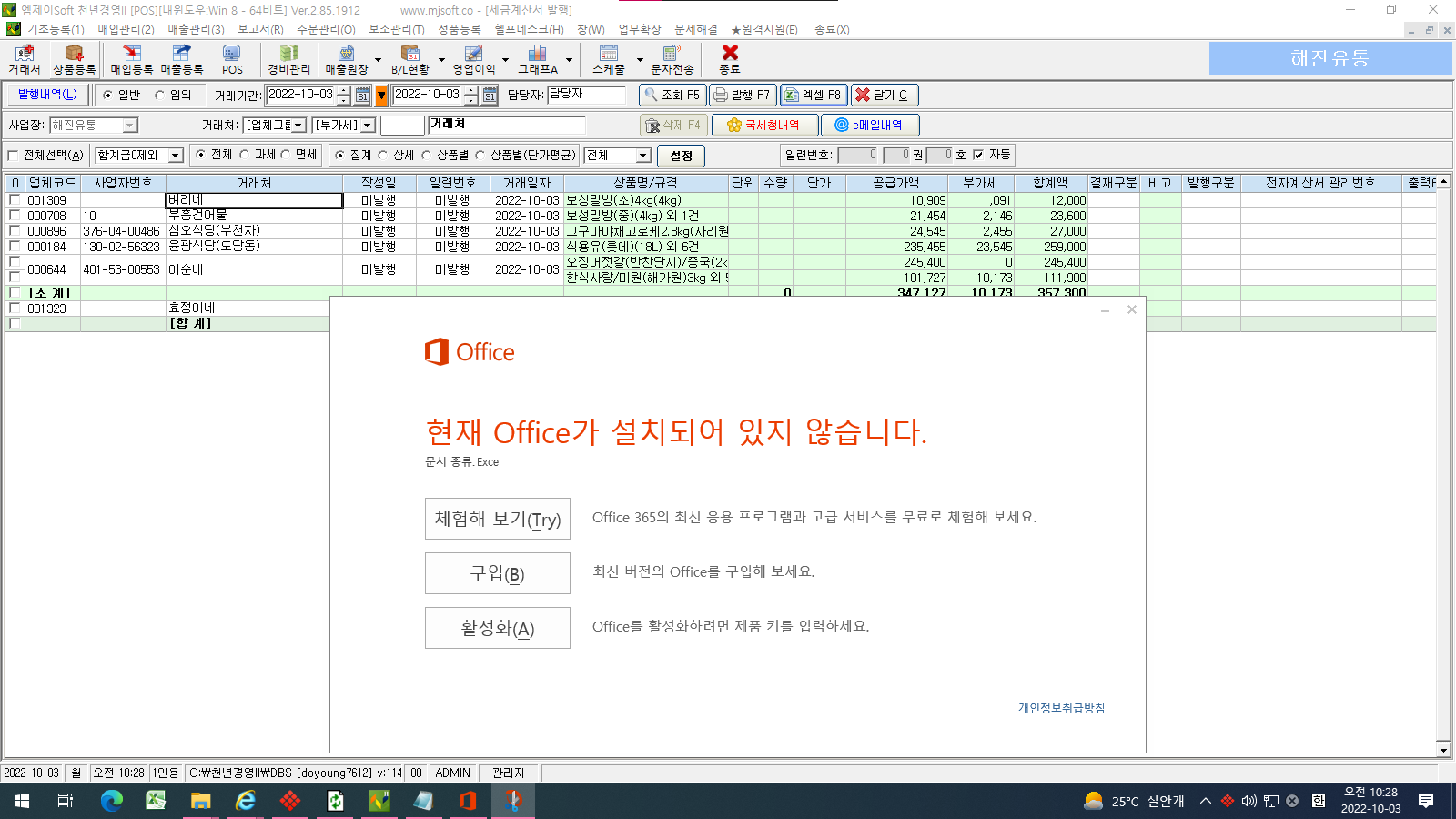
Task: Select the 임의 radio option
Action: [x=160, y=95]
